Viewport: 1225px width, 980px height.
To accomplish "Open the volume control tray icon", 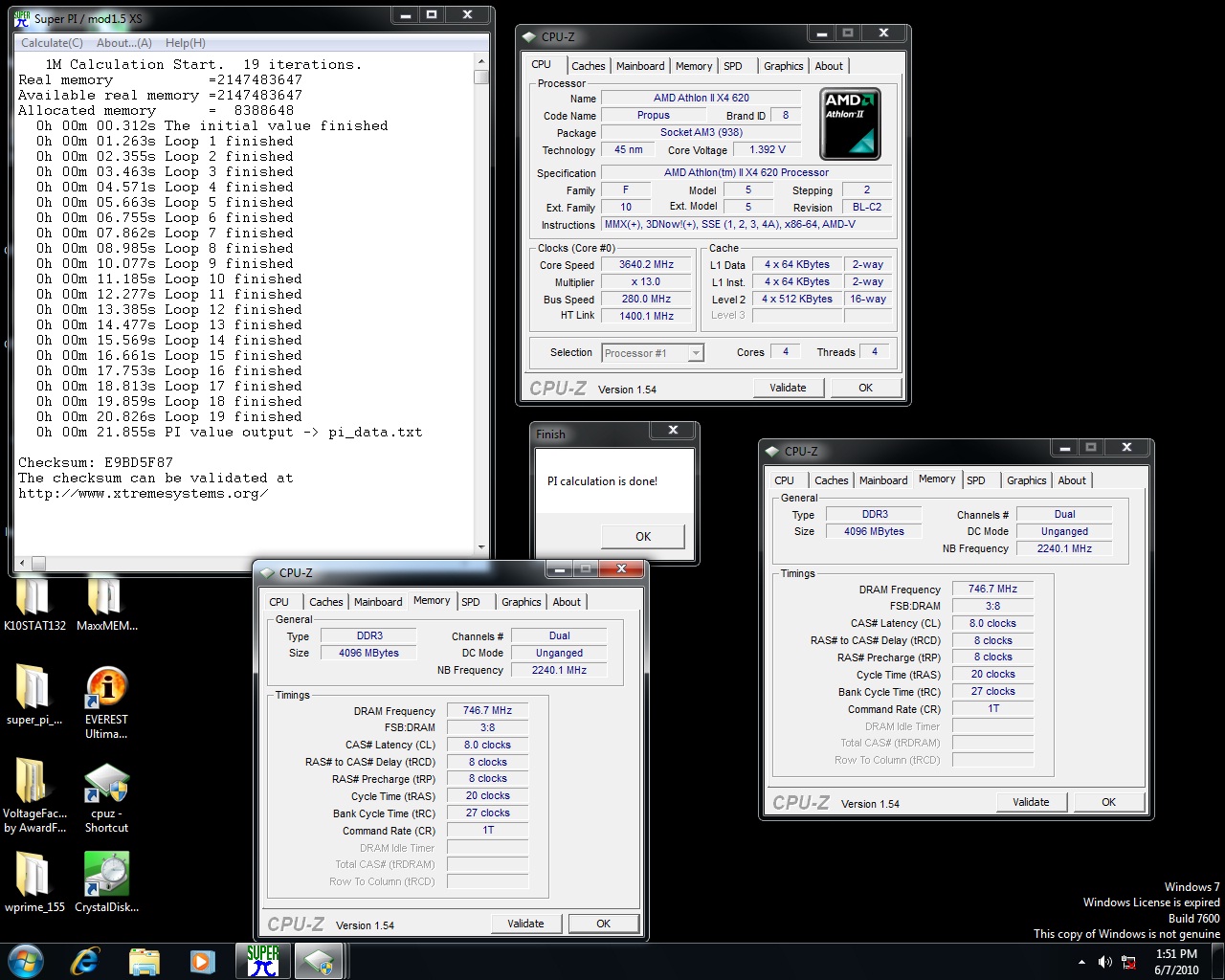I will 1105,961.
